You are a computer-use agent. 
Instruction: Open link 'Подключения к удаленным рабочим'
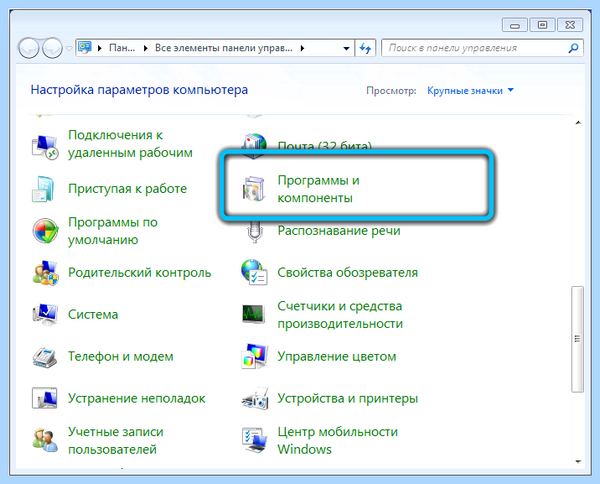[x=130, y=144]
